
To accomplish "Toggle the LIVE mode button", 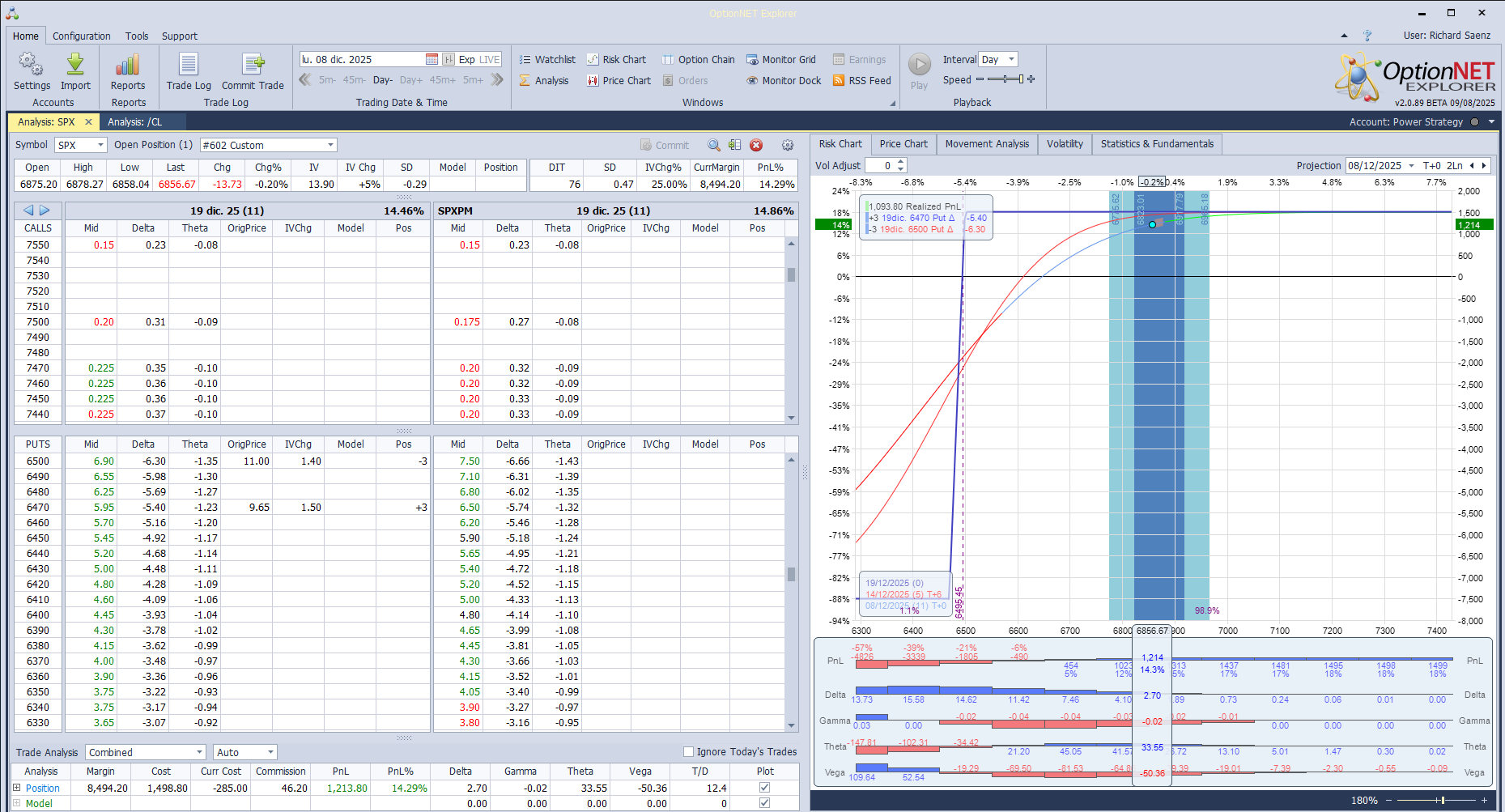I will pyautogui.click(x=490, y=59).
